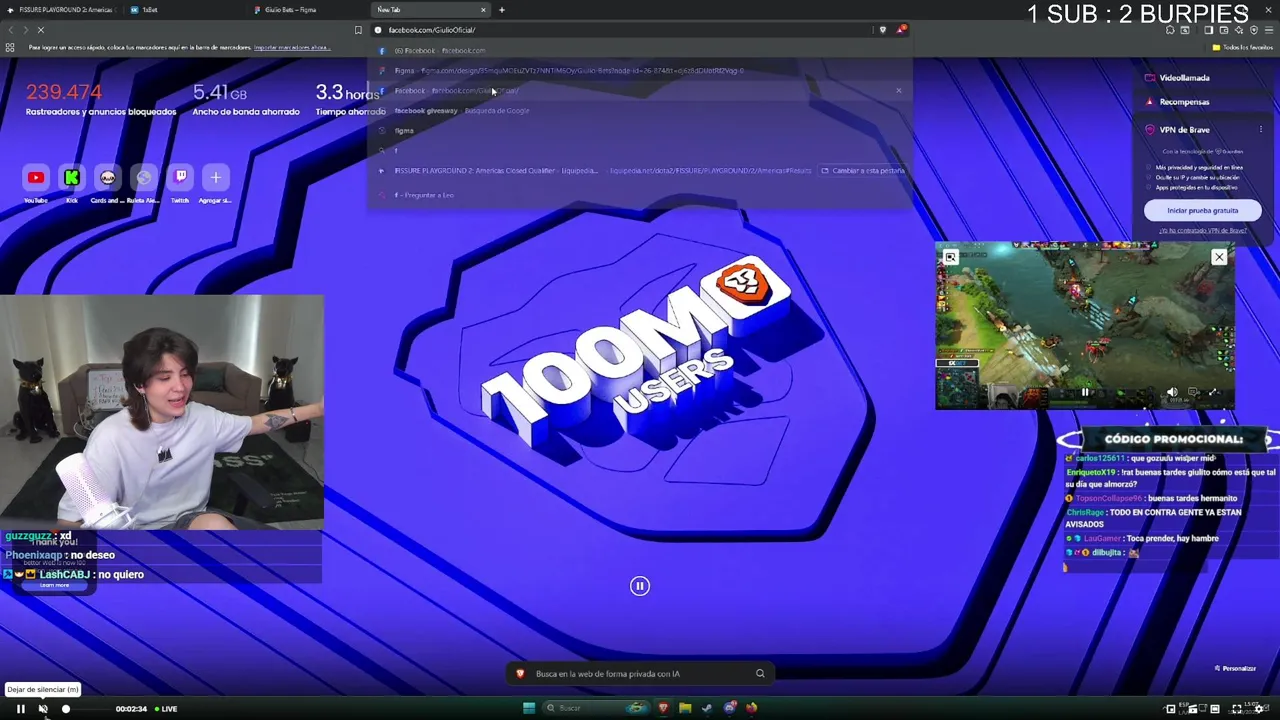Image resolution: width=1280 pixels, height=720 pixels.
Task: Switch to FISSURE PLAYGROUND 2 tab
Action: tap(62, 10)
